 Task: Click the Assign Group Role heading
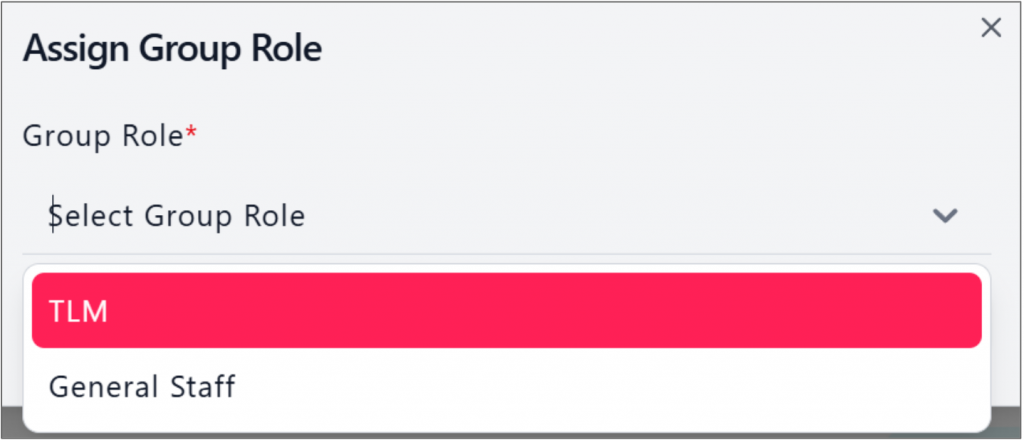[172, 49]
